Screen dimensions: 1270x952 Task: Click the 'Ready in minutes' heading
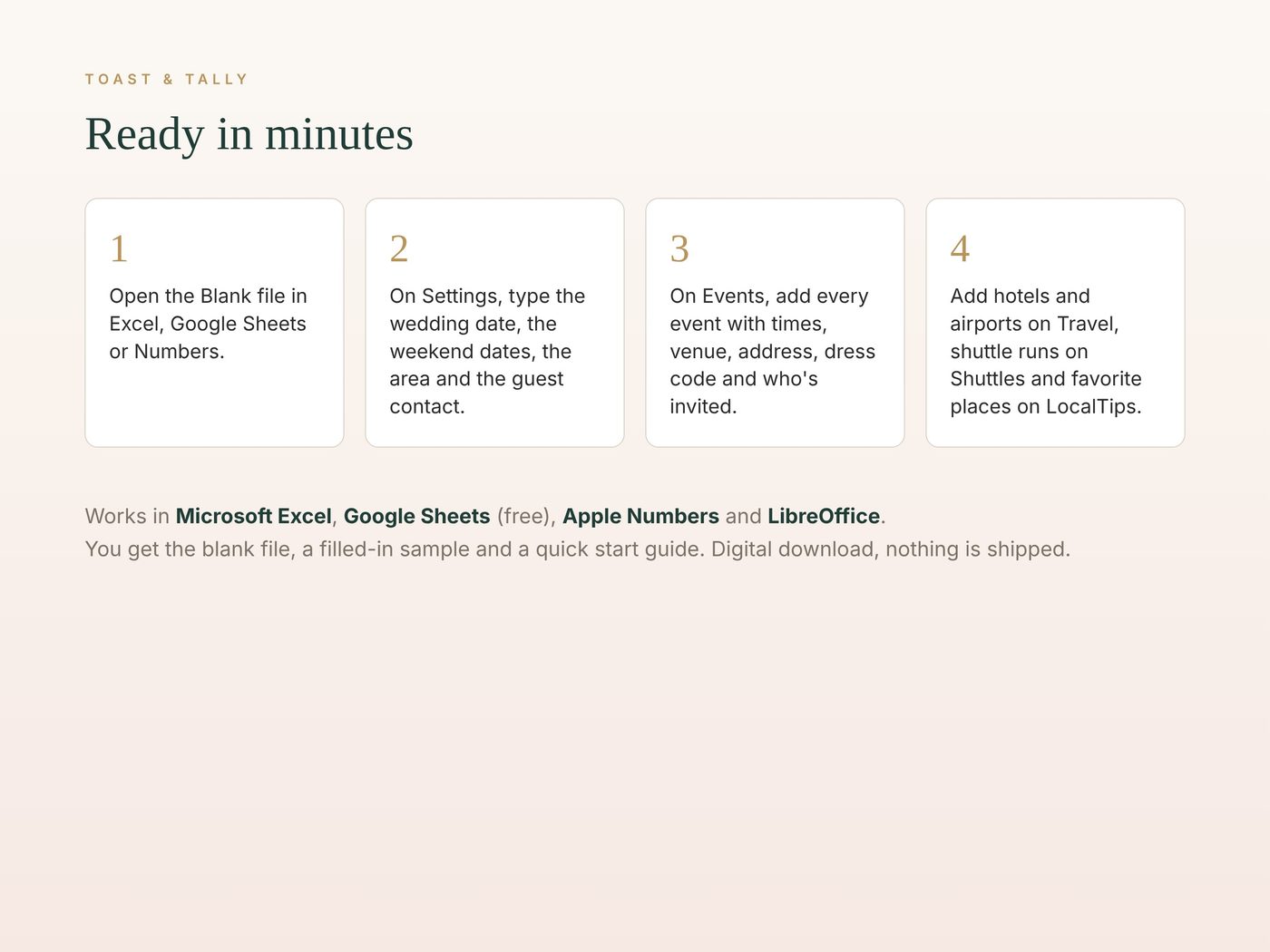249,134
